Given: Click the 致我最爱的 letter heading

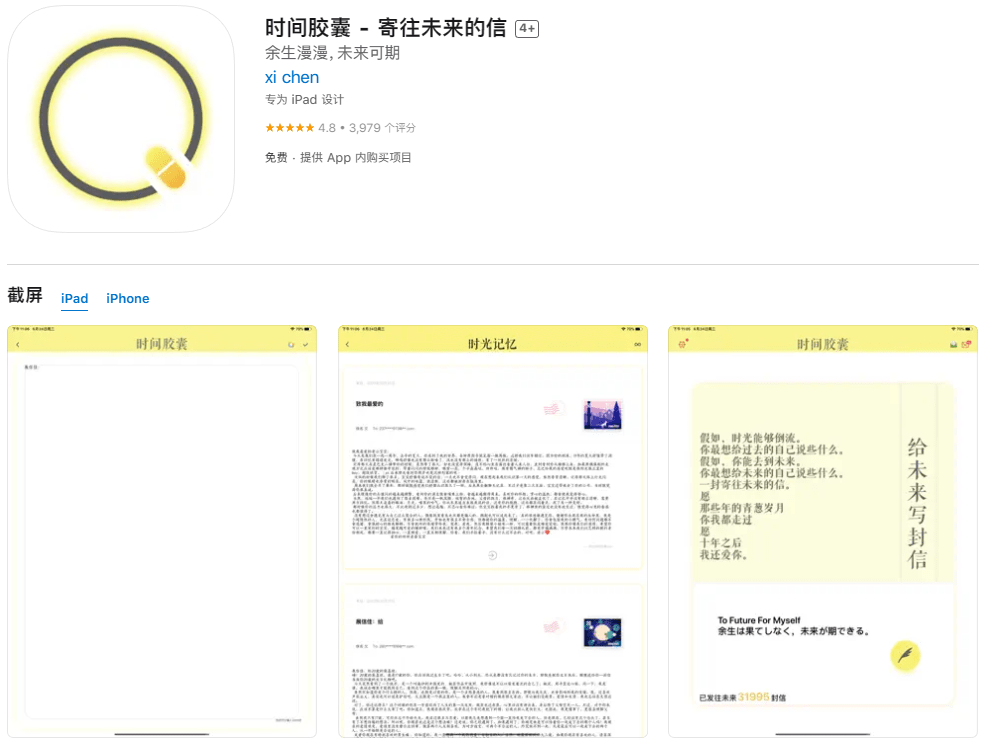Looking at the screenshot, I should [x=369, y=404].
